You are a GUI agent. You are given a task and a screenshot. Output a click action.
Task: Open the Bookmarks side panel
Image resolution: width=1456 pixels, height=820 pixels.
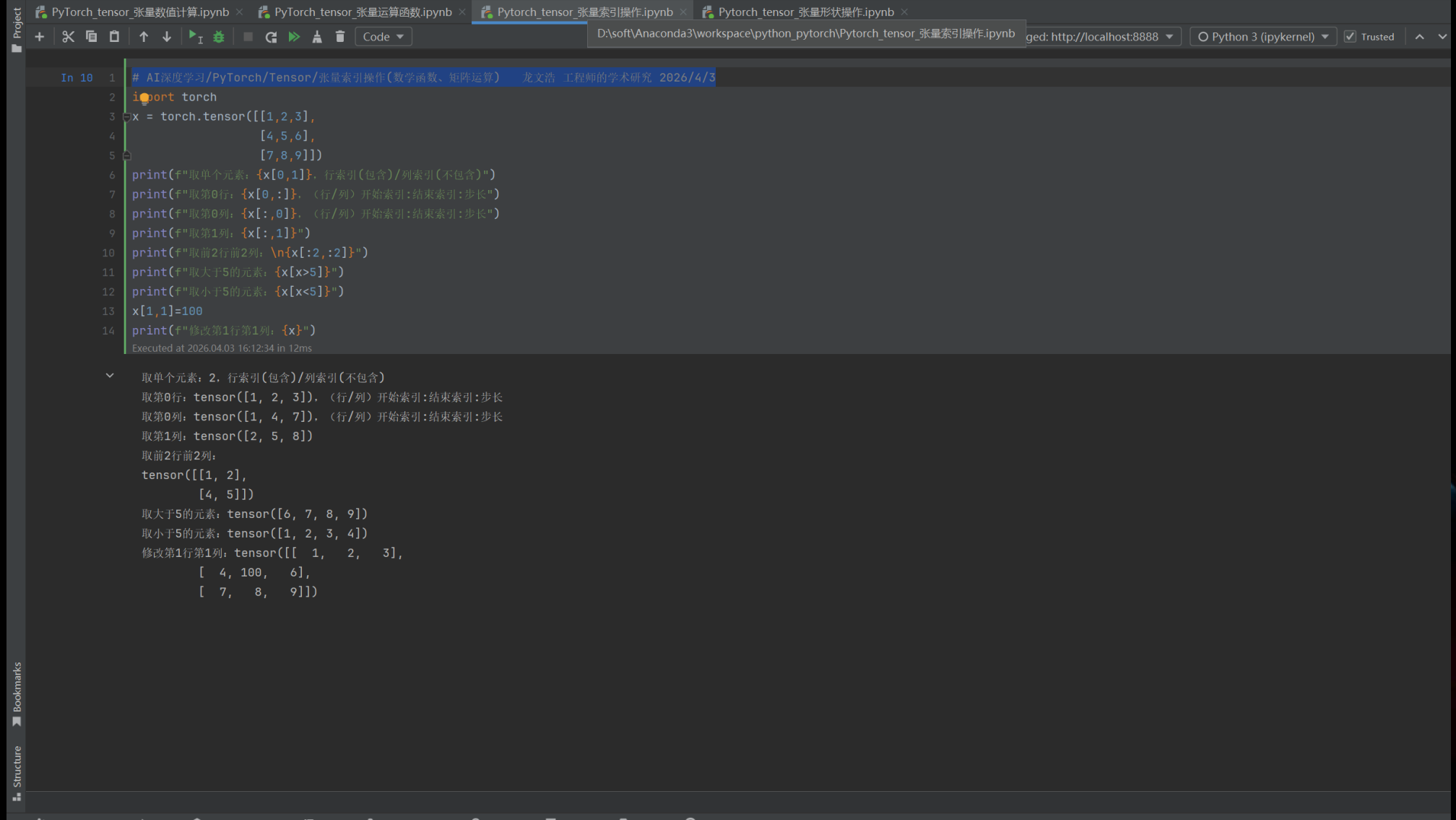pos(17,693)
